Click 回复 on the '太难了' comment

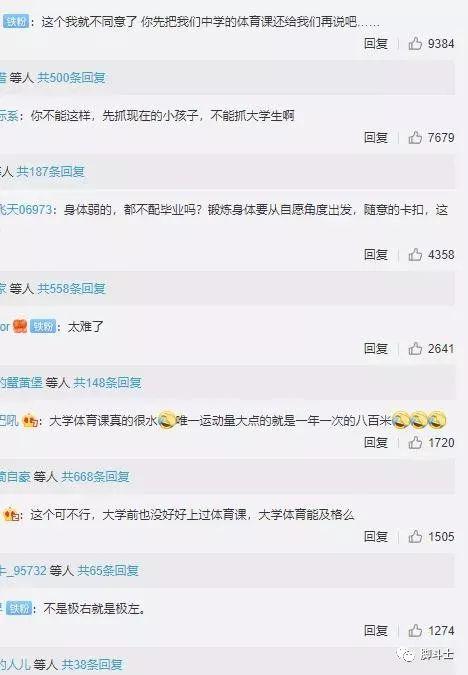point(376,348)
